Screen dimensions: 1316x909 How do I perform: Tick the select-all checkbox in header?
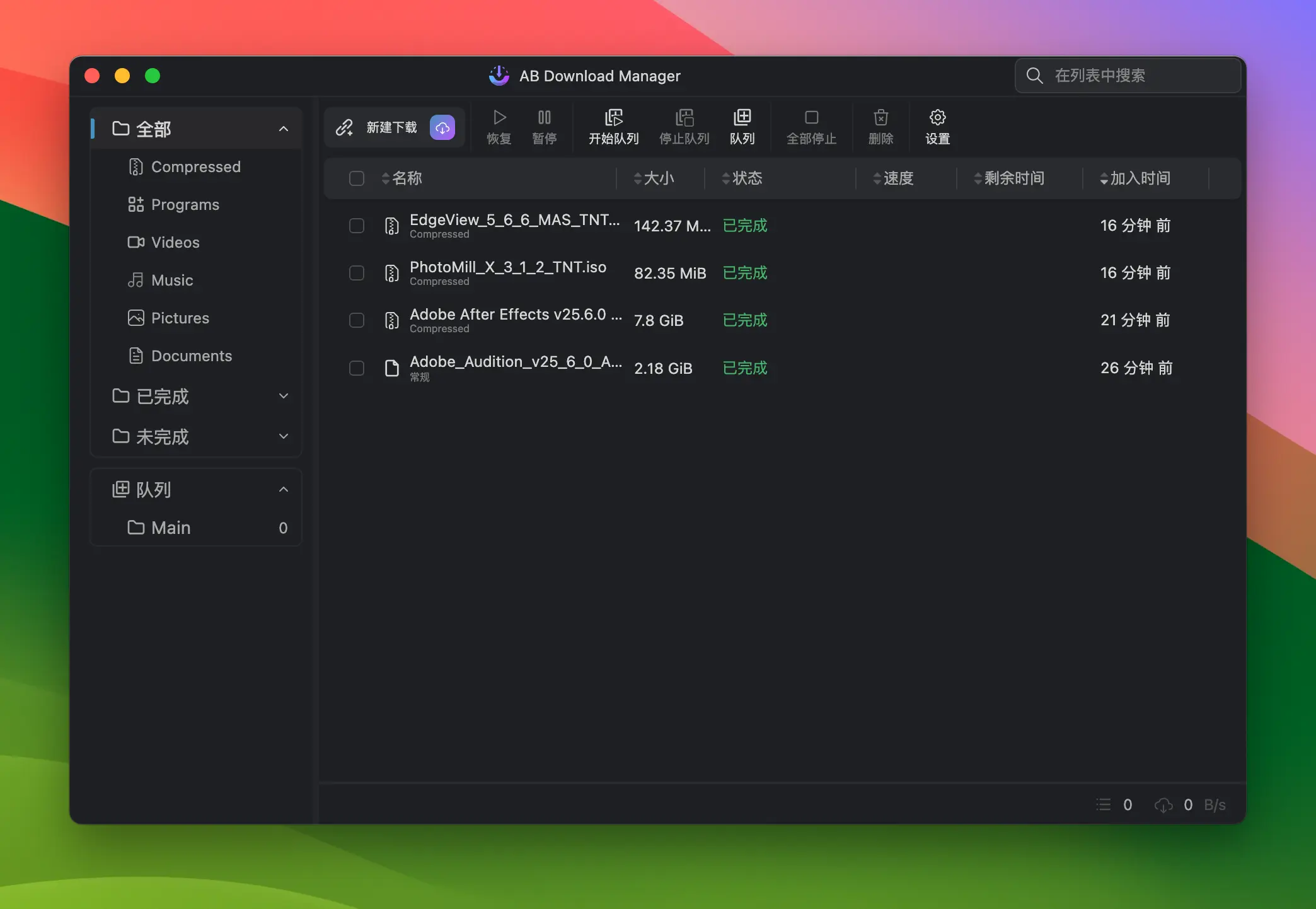coord(357,178)
